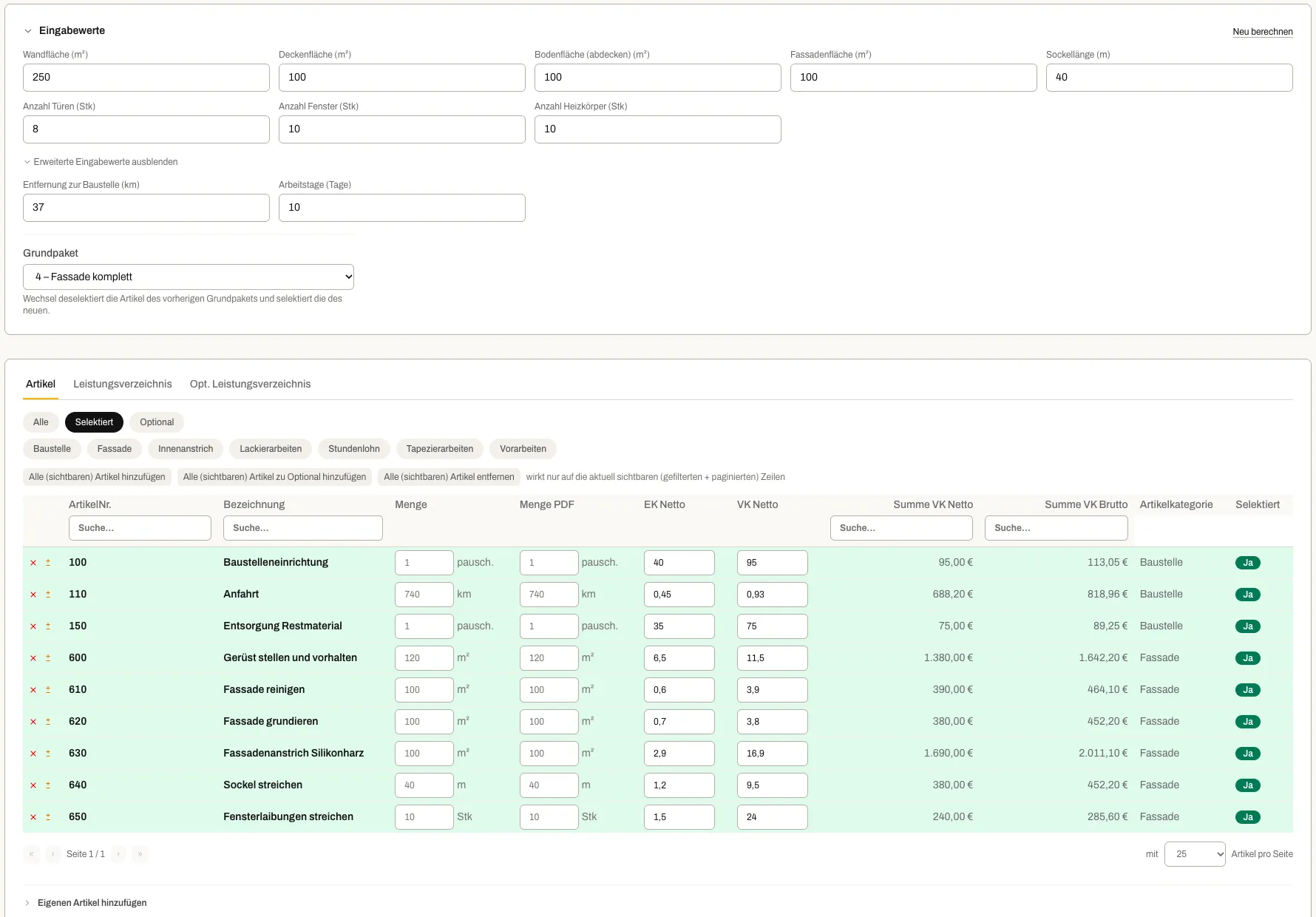Remove article 100 Baustelleneinrichtung with red X
Viewport: 1316px width, 917px height.
coord(33,563)
